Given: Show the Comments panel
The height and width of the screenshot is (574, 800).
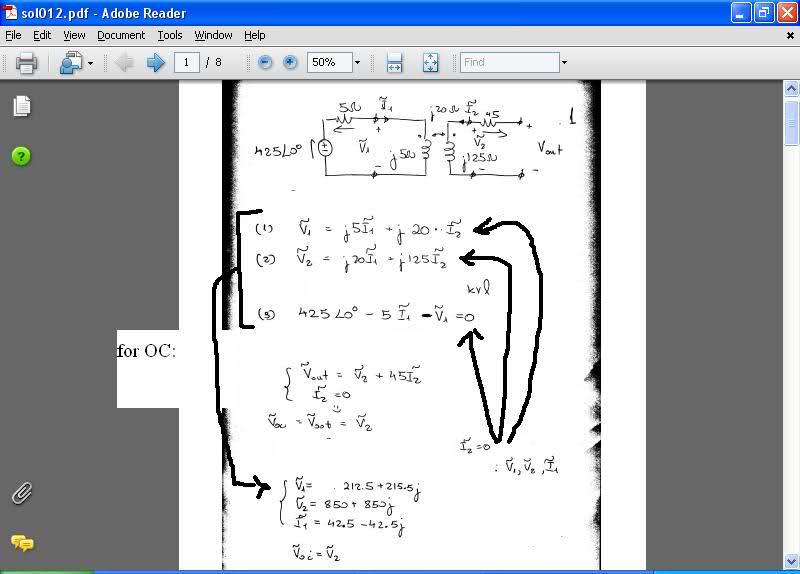Looking at the screenshot, I should pyautogui.click(x=22, y=543).
